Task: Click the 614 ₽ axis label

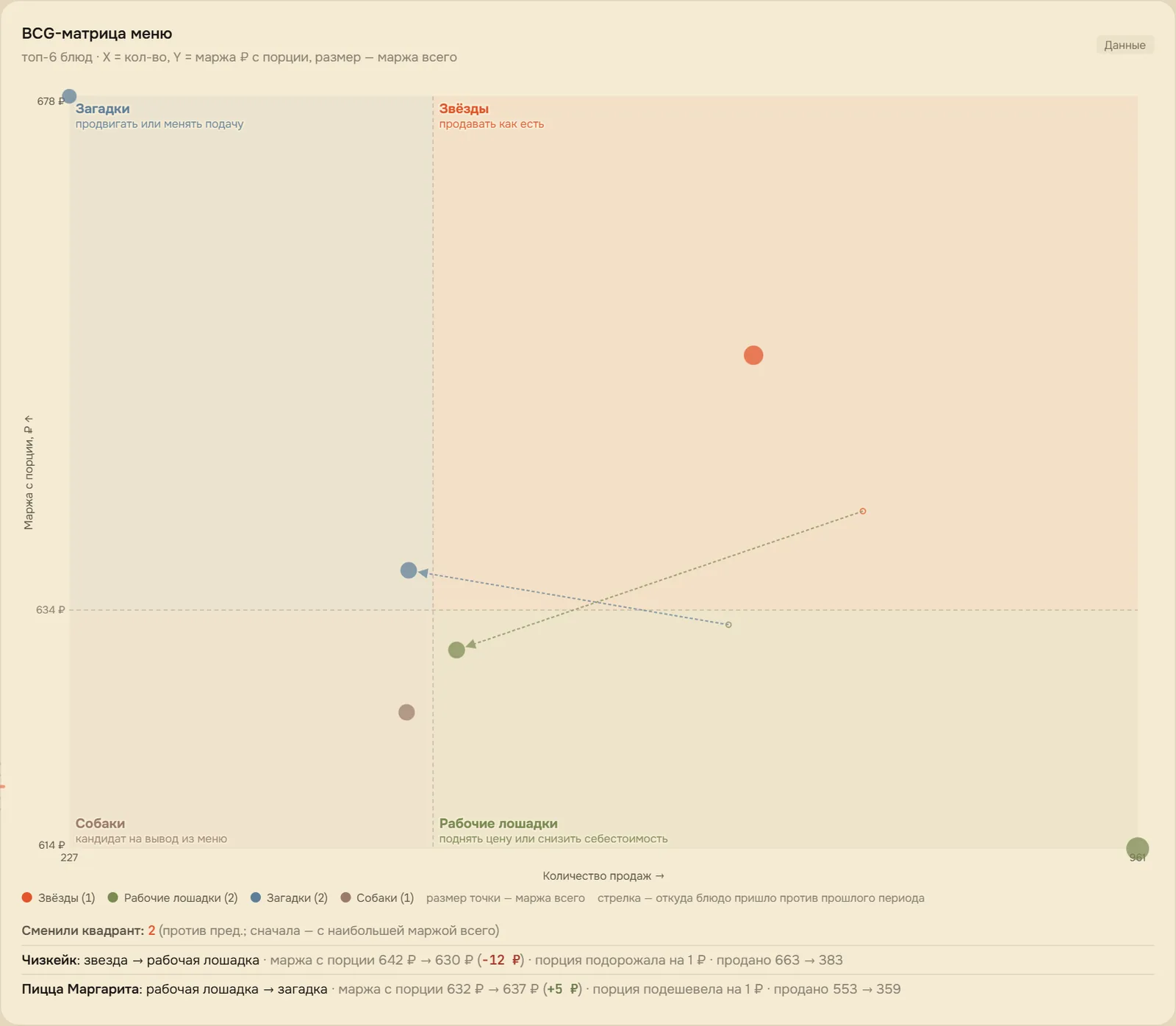Action: [51, 845]
